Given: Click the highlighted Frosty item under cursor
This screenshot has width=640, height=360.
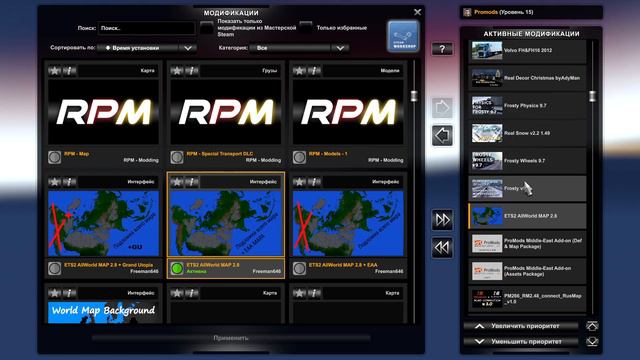Looking at the screenshot, I should [x=527, y=189].
